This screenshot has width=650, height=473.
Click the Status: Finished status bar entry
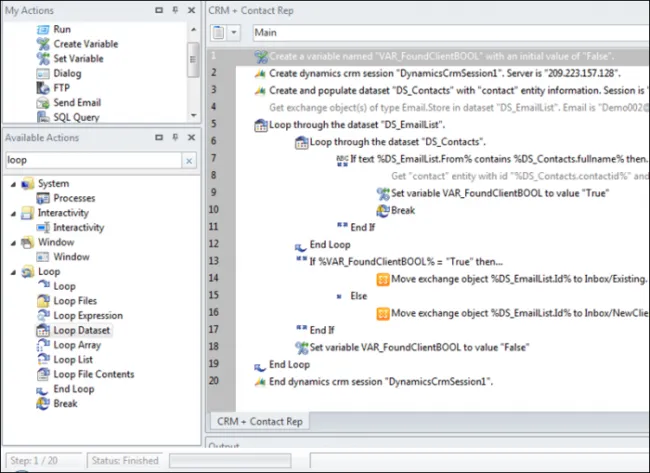pyautogui.click(x=125, y=461)
